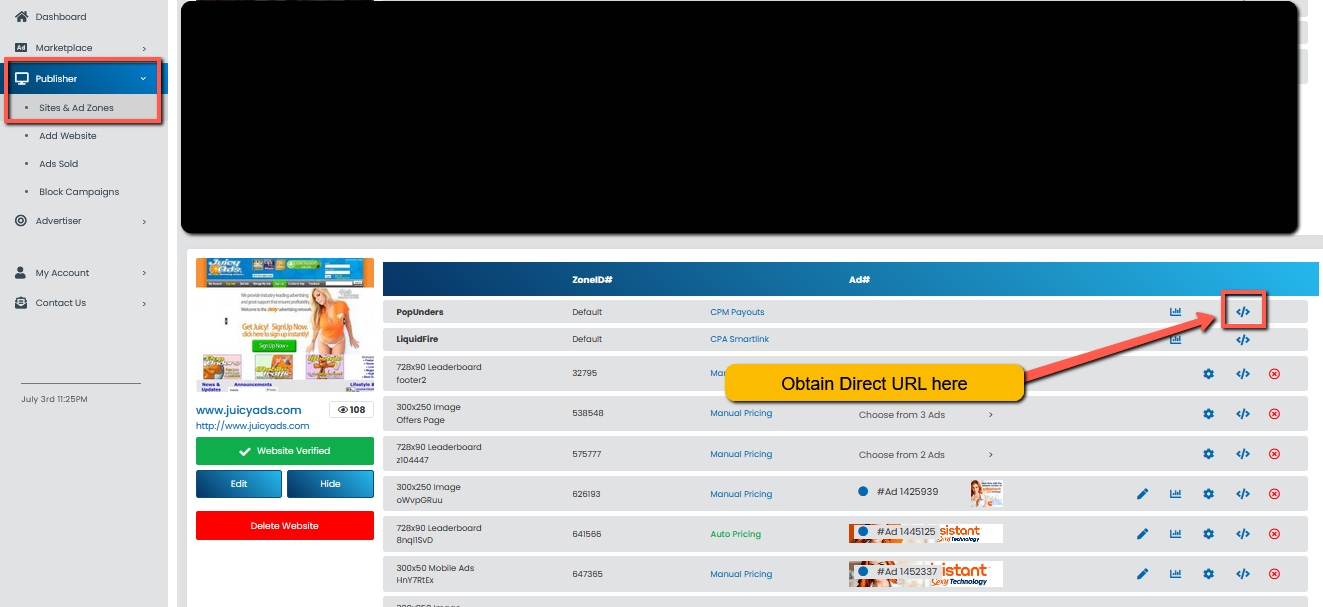View stats chart for zone 641566
1323x607 pixels.
(1176, 534)
